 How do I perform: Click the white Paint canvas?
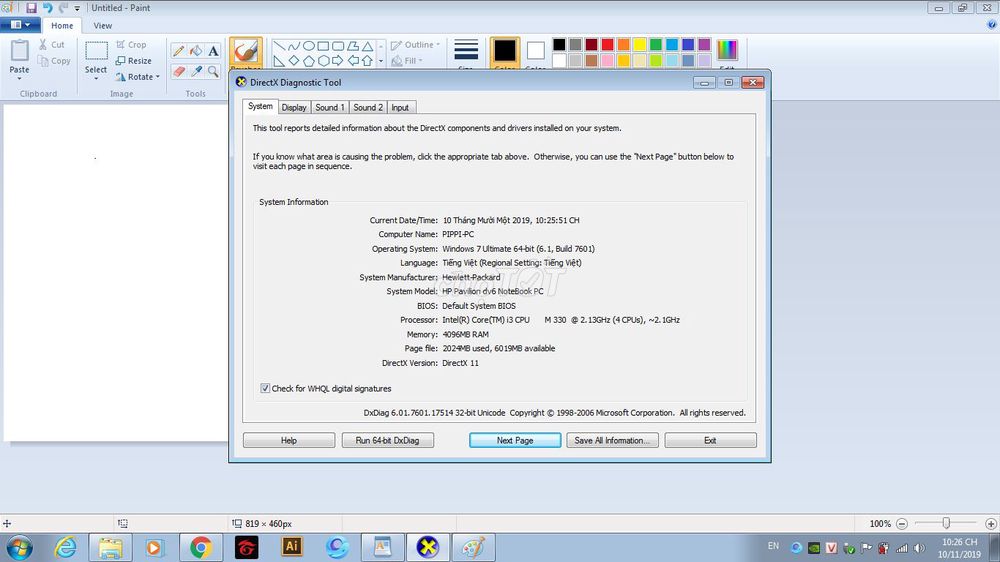pos(115,272)
